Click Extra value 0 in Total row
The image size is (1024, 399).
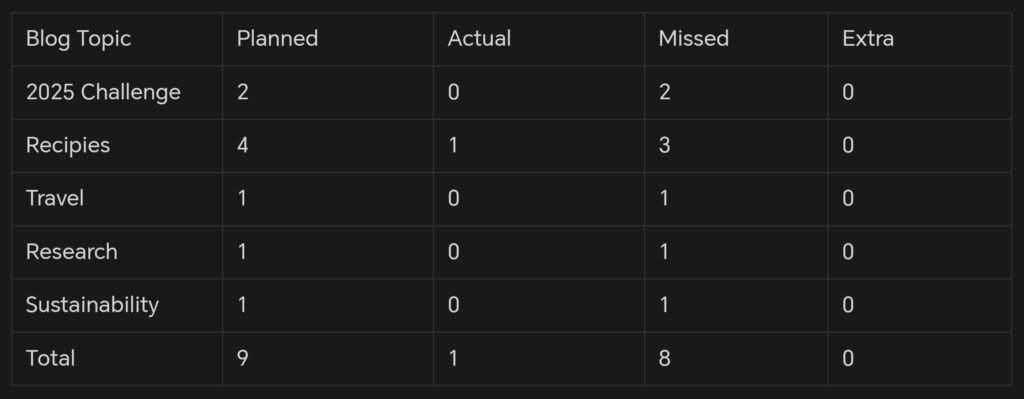pyautogui.click(x=848, y=358)
